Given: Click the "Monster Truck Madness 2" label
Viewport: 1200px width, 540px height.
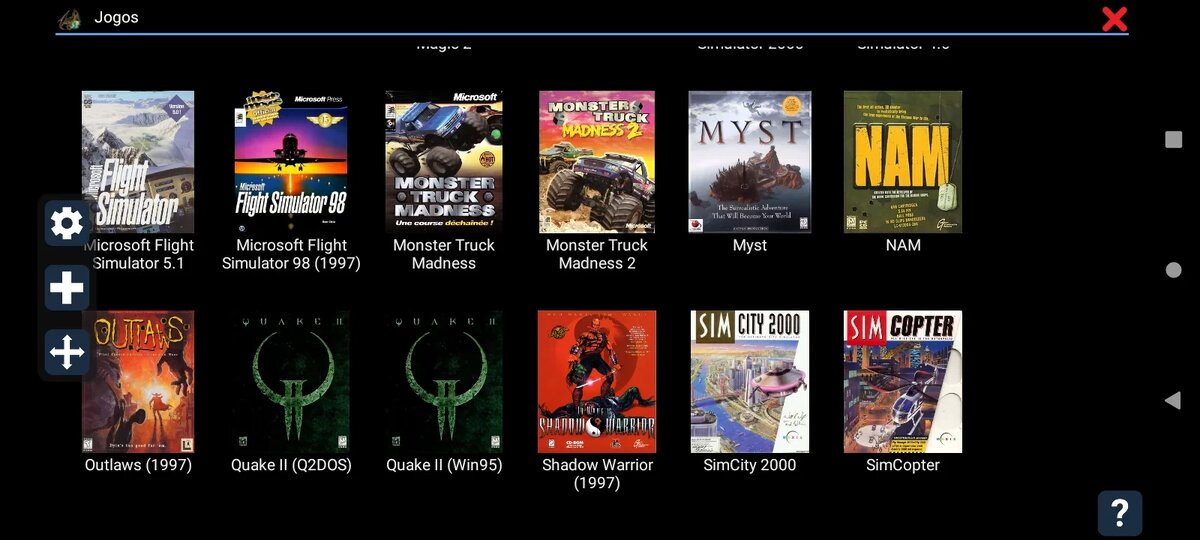Looking at the screenshot, I should point(597,254).
